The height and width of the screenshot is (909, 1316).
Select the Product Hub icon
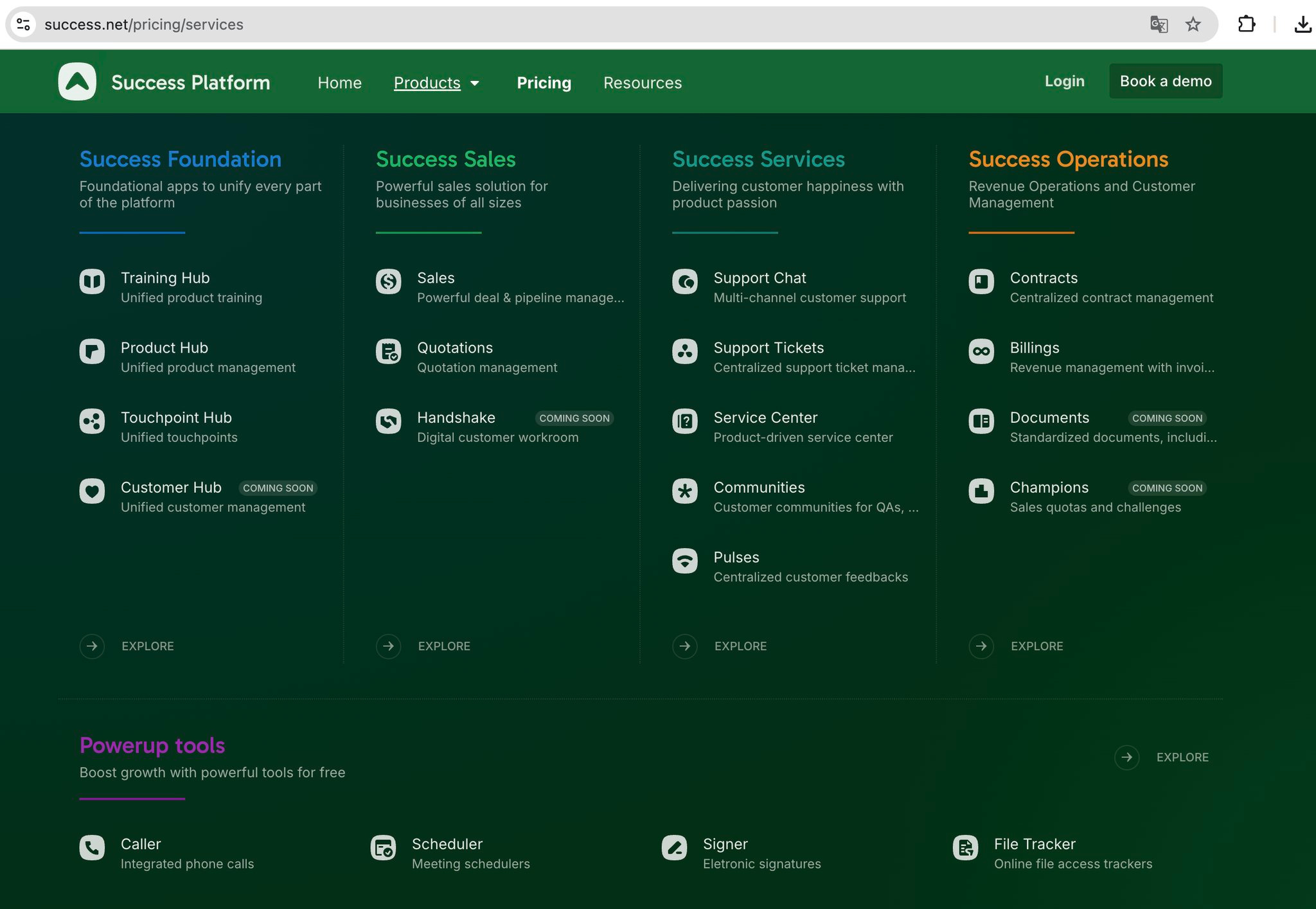(92, 351)
